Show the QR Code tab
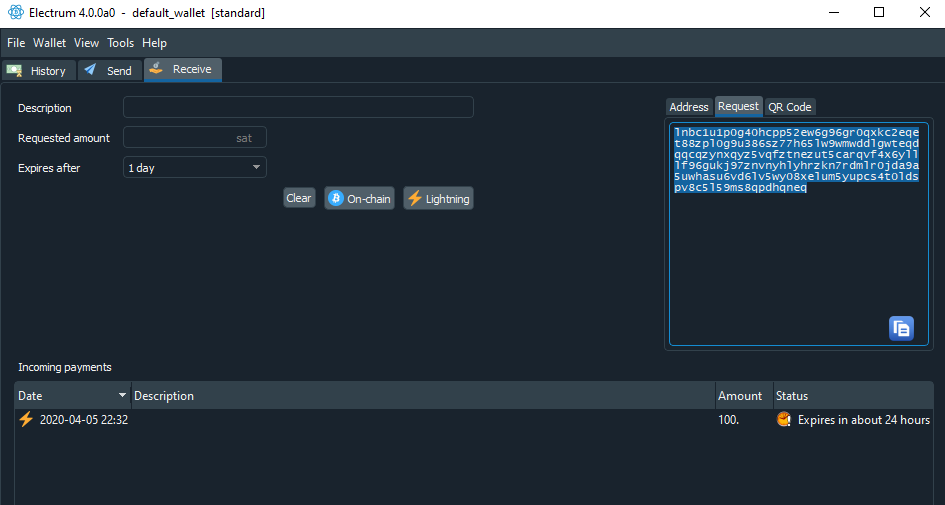This screenshot has width=945, height=505. tap(790, 107)
